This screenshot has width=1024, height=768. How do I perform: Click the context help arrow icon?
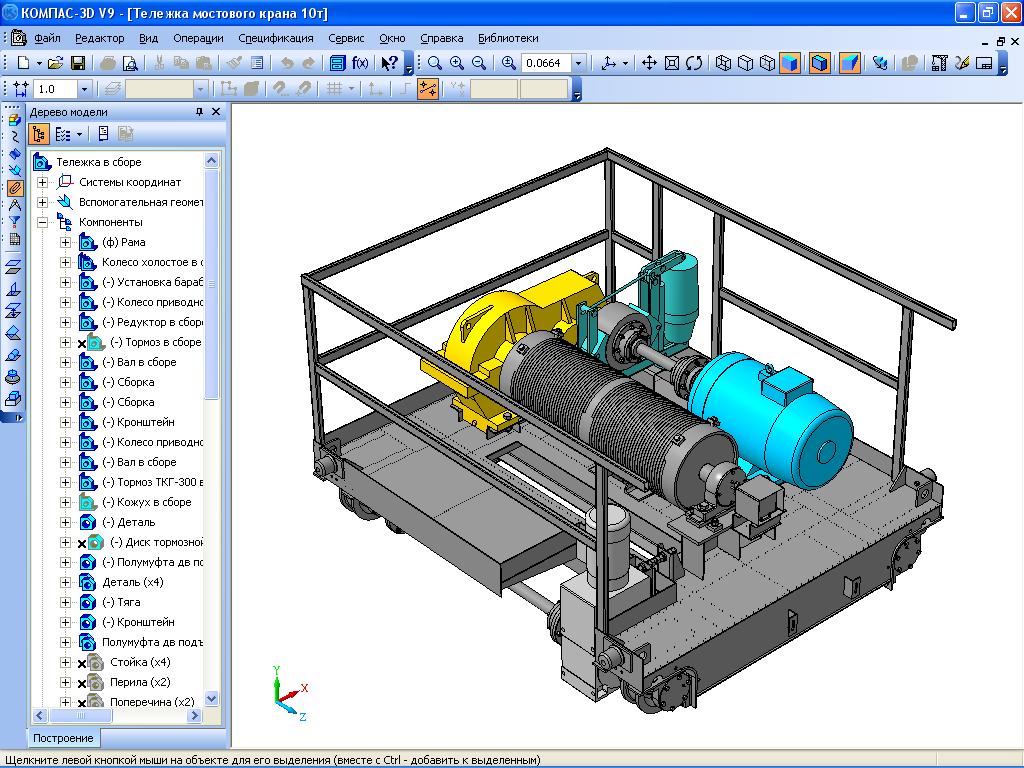pyautogui.click(x=389, y=63)
